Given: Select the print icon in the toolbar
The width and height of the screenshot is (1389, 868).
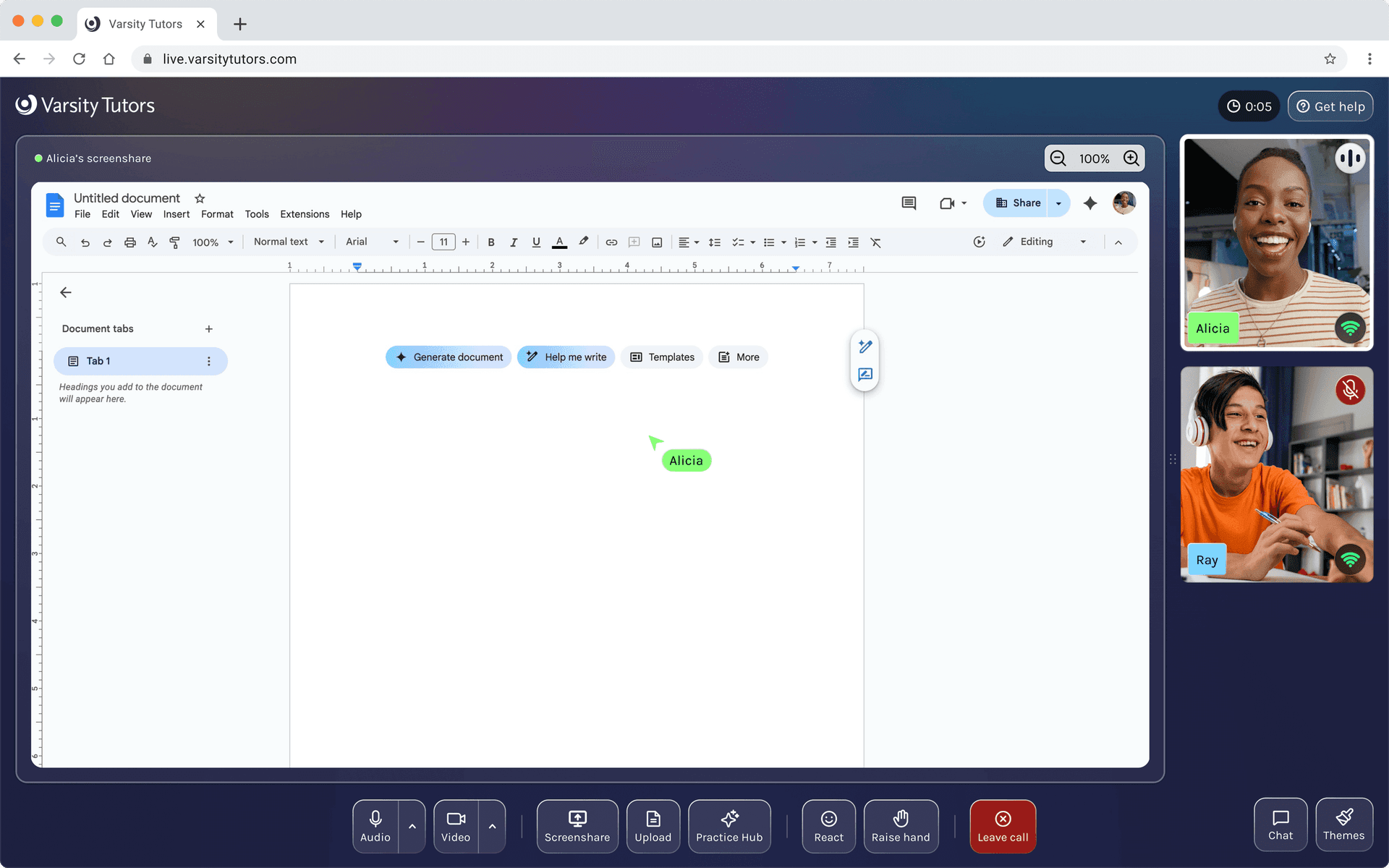Looking at the screenshot, I should pos(130,242).
